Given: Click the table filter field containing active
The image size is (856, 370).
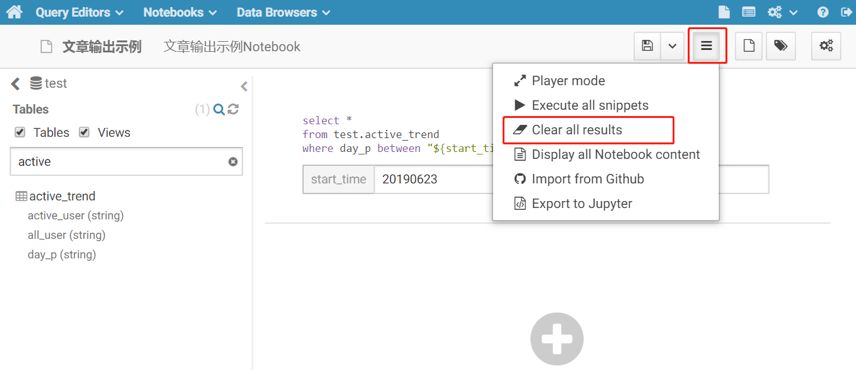Looking at the screenshot, I should click(x=126, y=162).
